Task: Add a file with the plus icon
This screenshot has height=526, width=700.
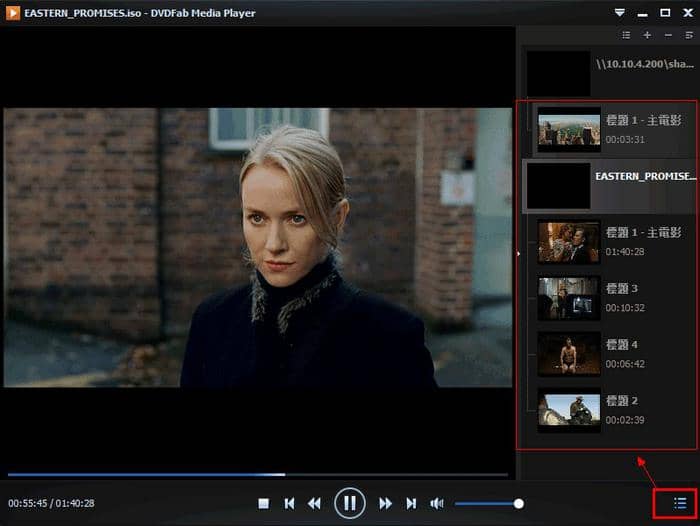Action: [647, 35]
